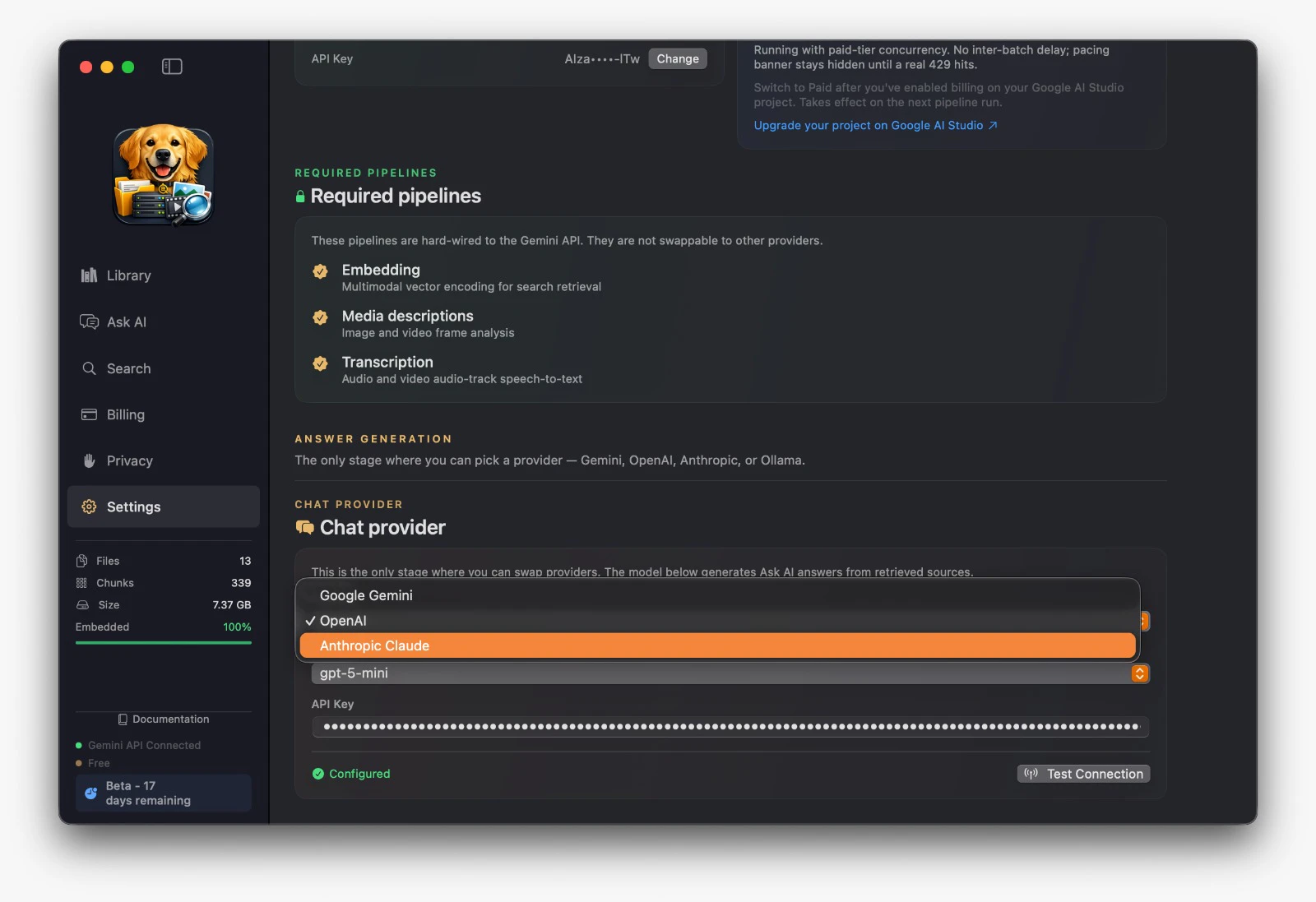The width and height of the screenshot is (1316, 902).
Task: Minimize the window with the yellow button
Action: point(107,67)
